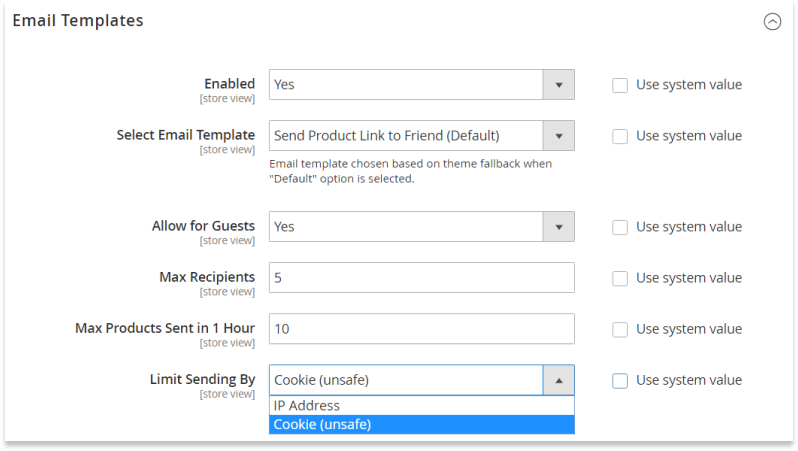Collapse the Email Templates section
The width and height of the screenshot is (798, 451).
pyautogui.click(x=772, y=21)
